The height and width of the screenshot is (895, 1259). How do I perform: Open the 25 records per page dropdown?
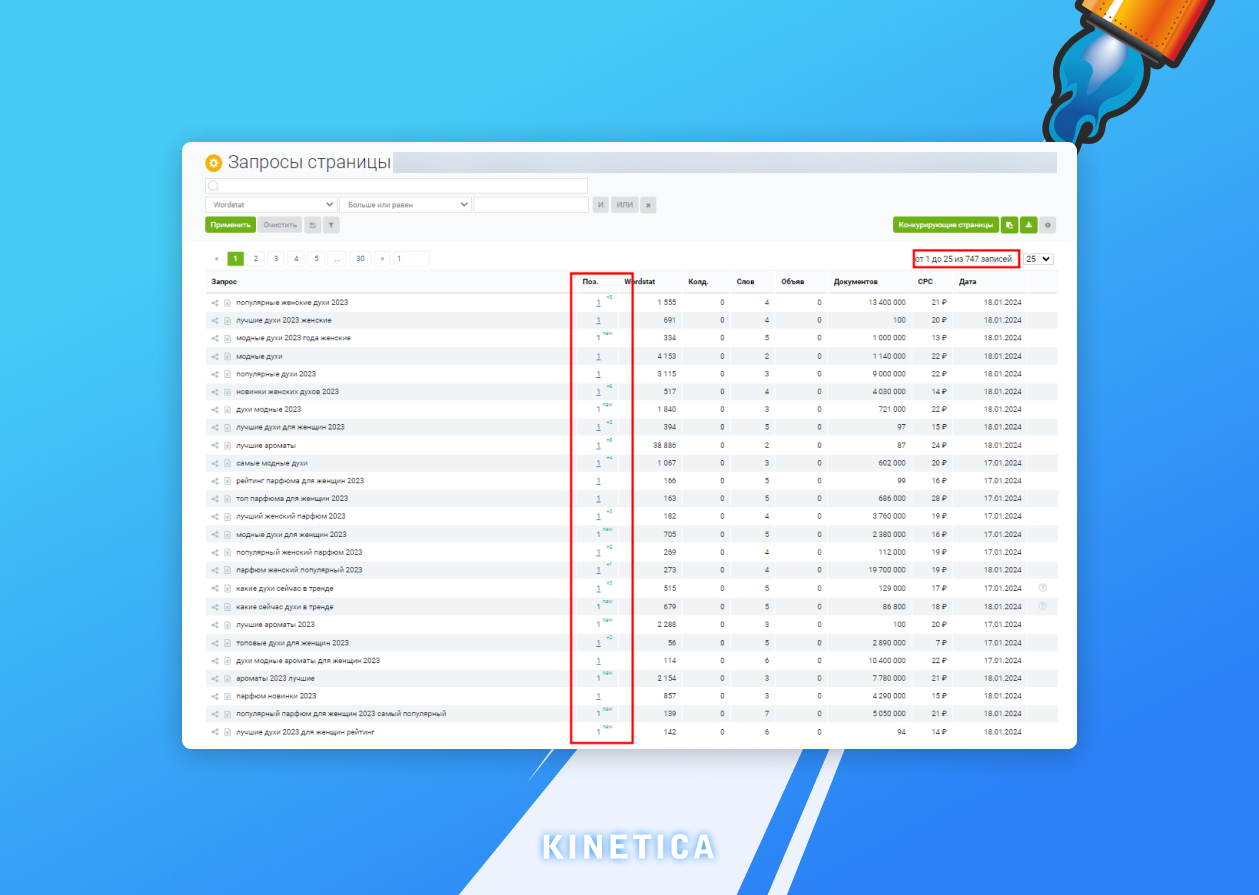click(x=1038, y=259)
